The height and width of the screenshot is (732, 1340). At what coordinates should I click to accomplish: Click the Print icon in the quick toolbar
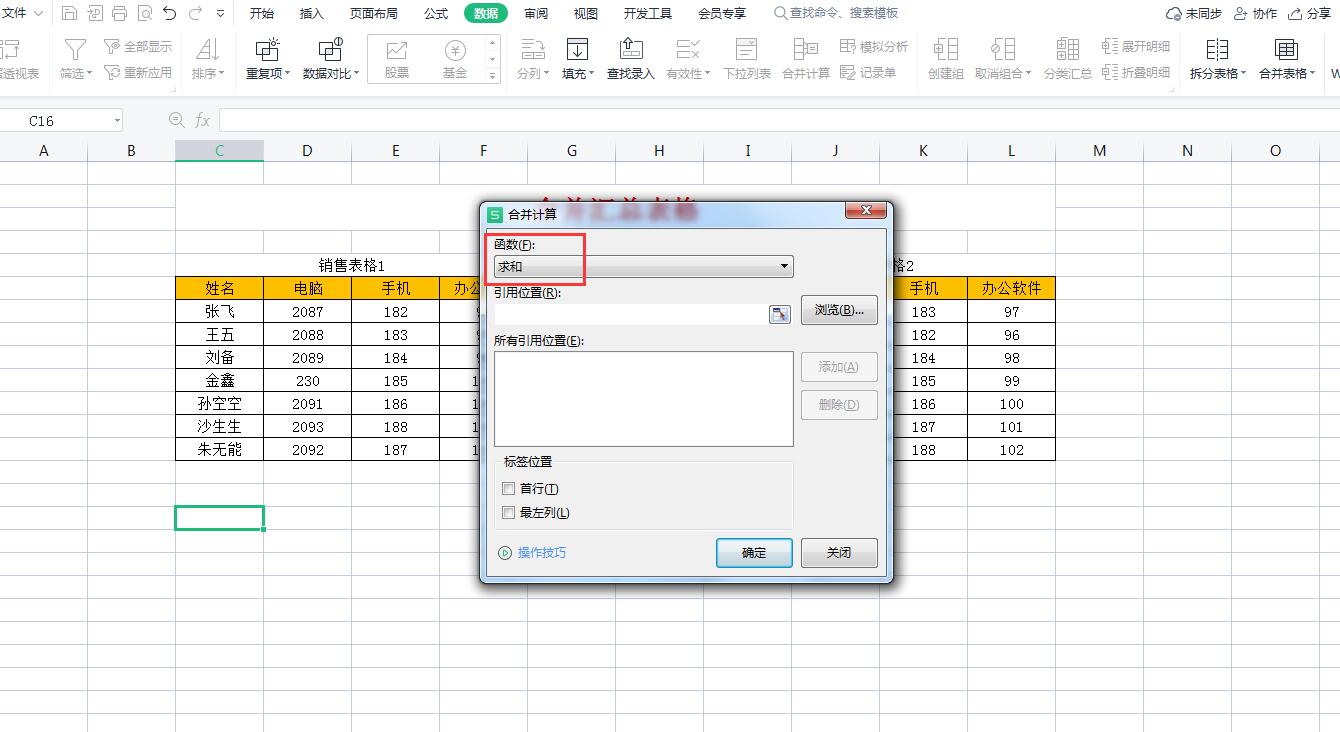coord(119,13)
